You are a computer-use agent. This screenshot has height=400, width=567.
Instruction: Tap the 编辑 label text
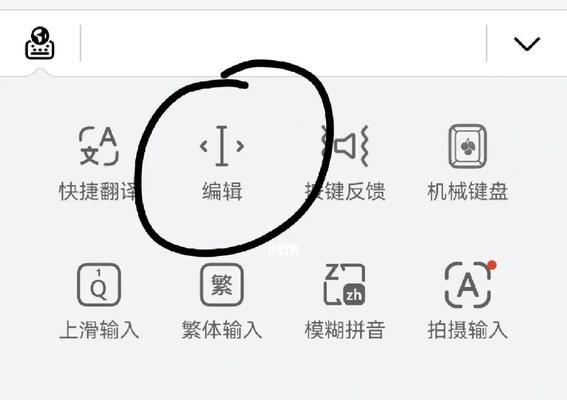[222, 191]
